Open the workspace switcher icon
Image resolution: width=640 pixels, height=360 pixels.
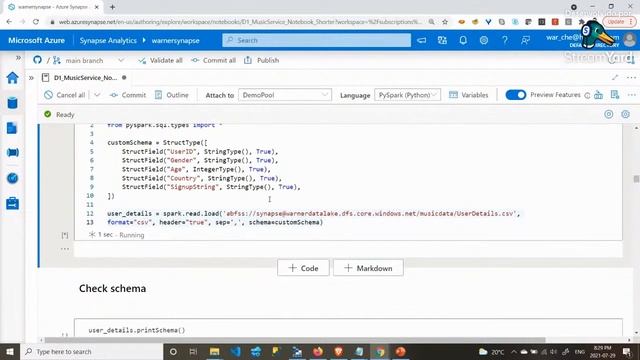pos(442,40)
